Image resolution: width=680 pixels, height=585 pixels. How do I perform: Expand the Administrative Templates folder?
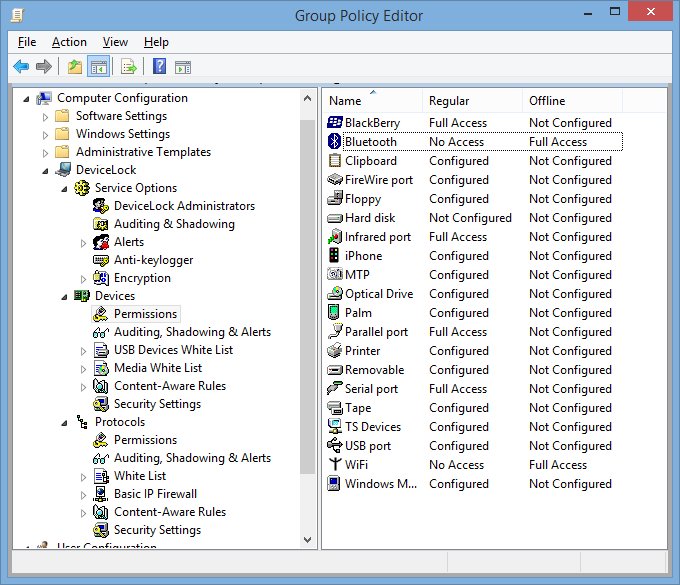(45, 153)
